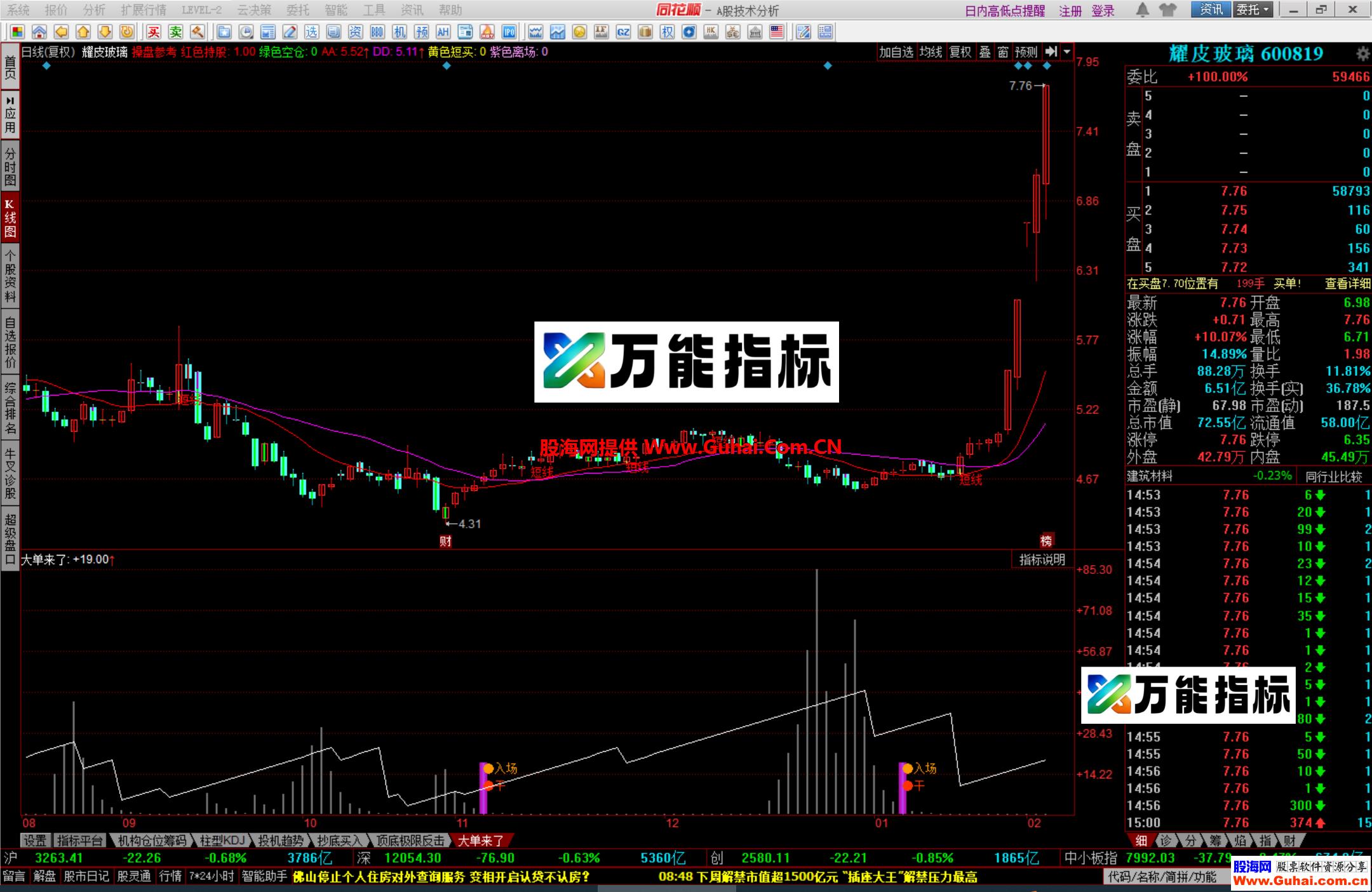Open the HOT 热点 toolbar icon
The height and width of the screenshot is (892, 1372).
[x=487, y=32]
